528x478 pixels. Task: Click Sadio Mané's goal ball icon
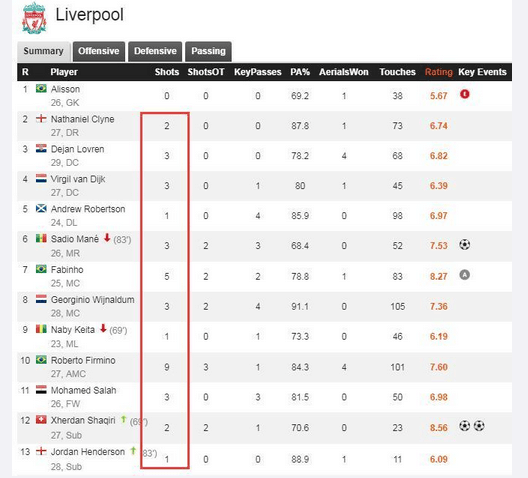(x=465, y=244)
